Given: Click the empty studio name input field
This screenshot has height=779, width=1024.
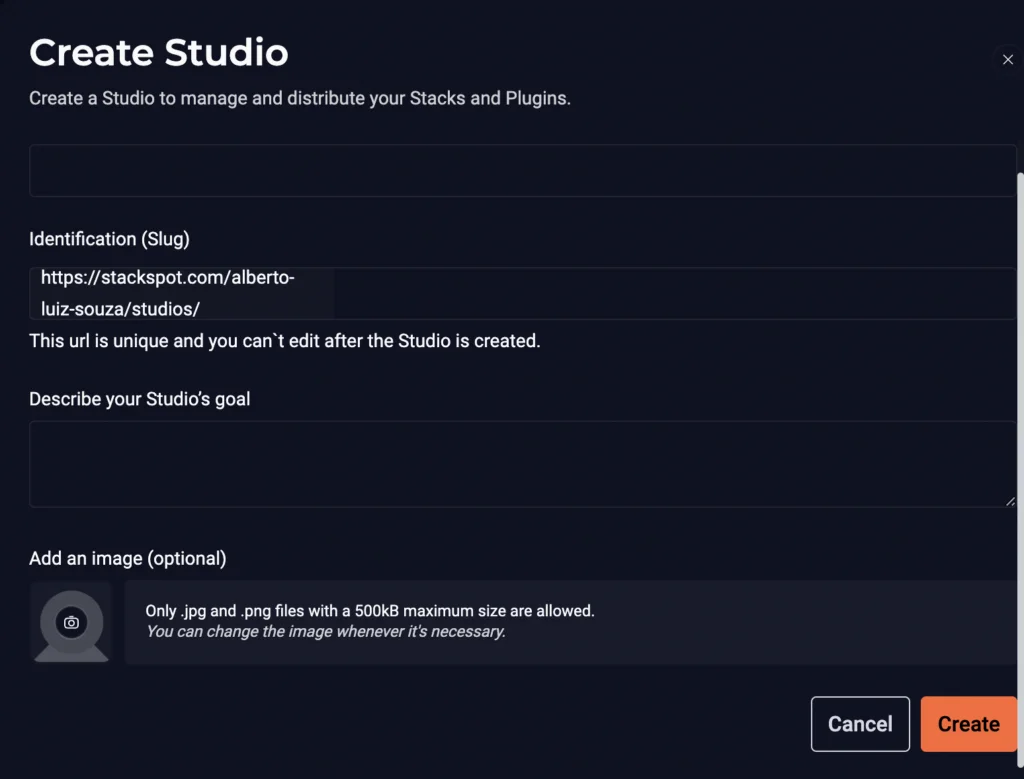Looking at the screenshot, I should (x=522, y=170).
